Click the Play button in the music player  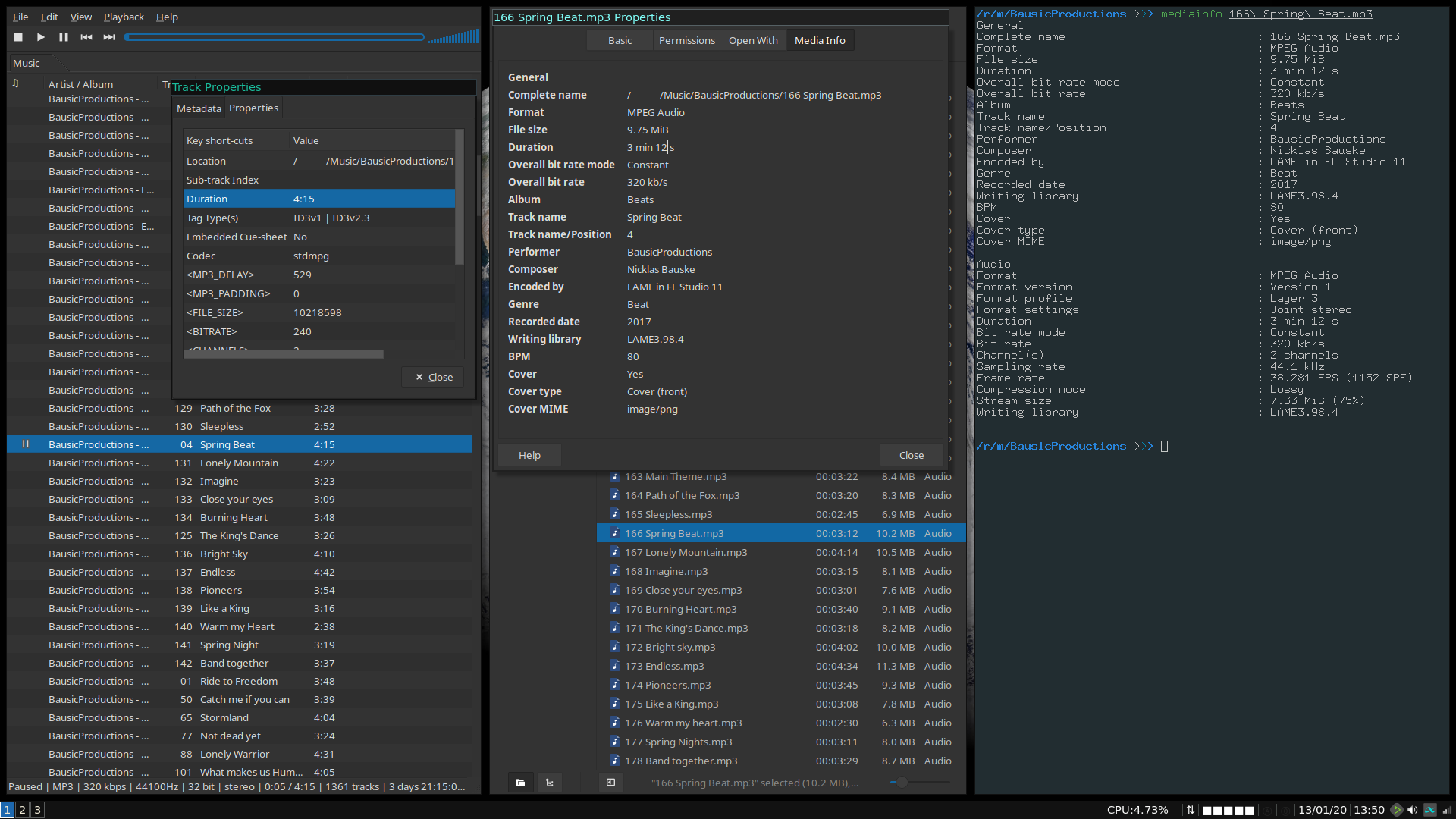pyautogui.click(x=40, y=36)
